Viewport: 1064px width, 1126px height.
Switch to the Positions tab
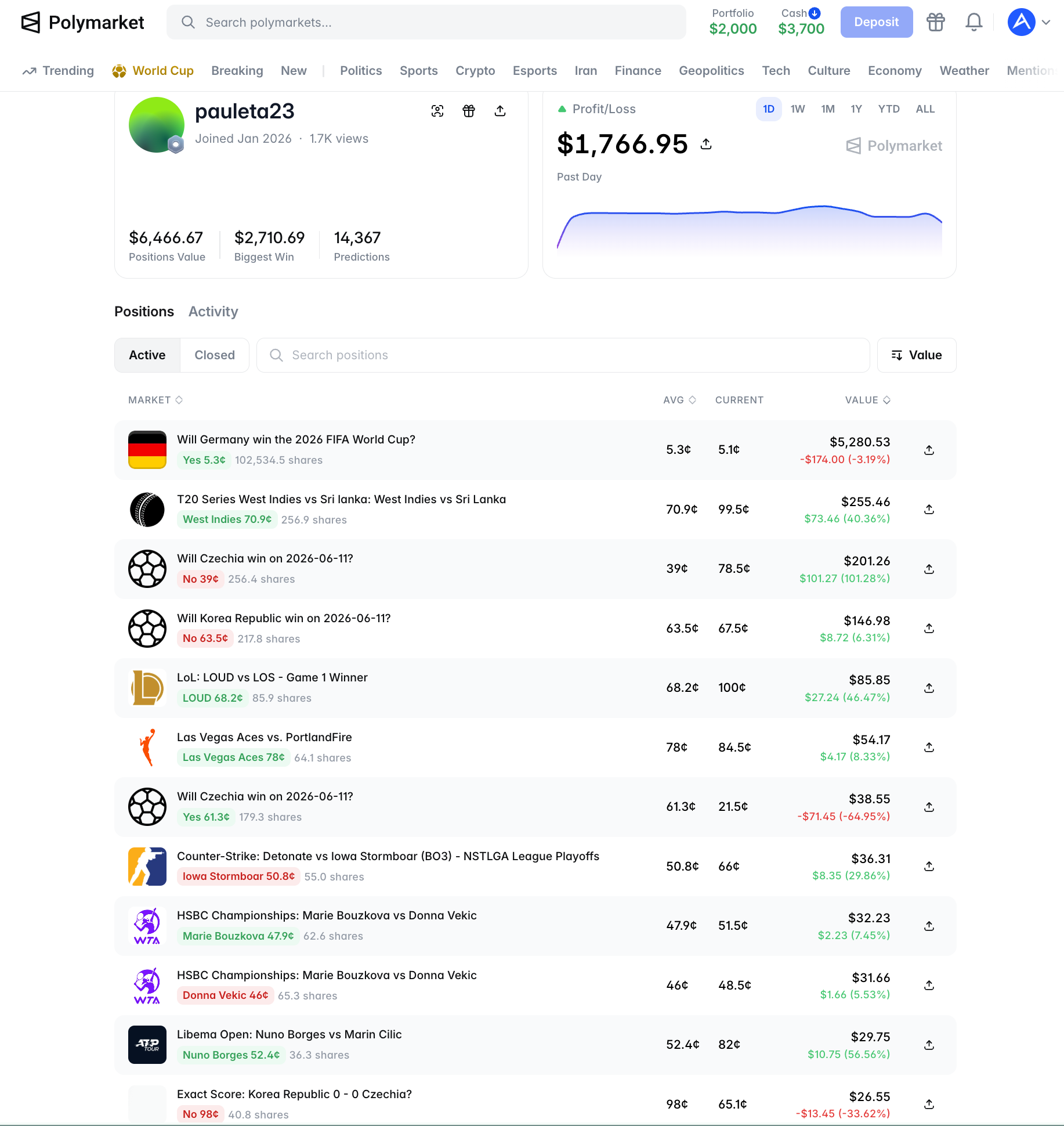tap(144, 312)
